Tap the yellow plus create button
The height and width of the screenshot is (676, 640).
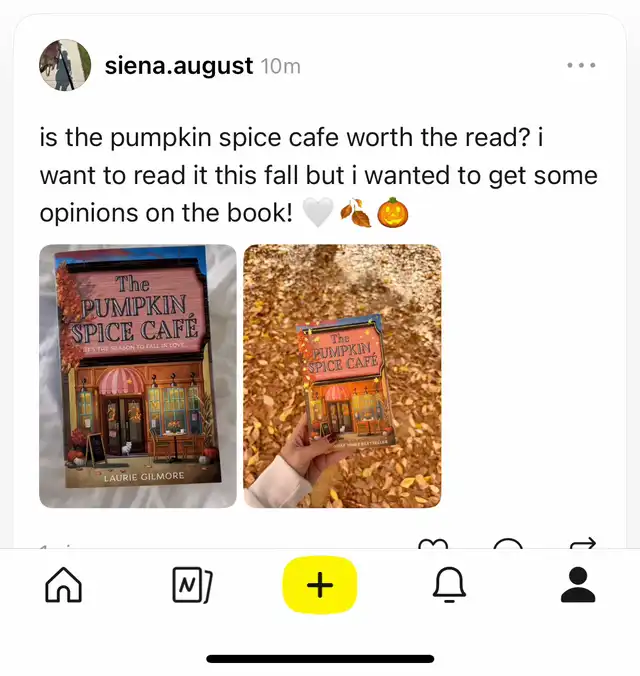coord(320,585)
